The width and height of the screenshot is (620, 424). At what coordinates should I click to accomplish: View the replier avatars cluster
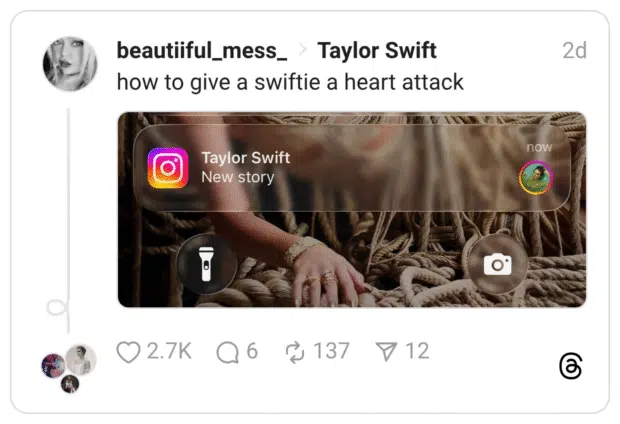[x=69, y=369]
